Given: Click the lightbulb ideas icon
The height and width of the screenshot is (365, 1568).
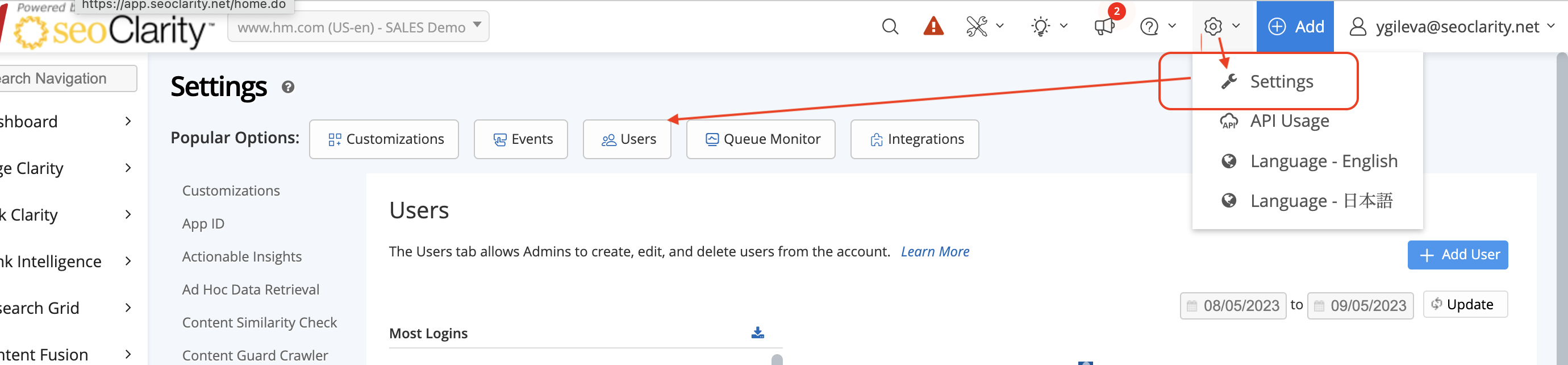Looking at the screenshot, I should [1041, 27].
